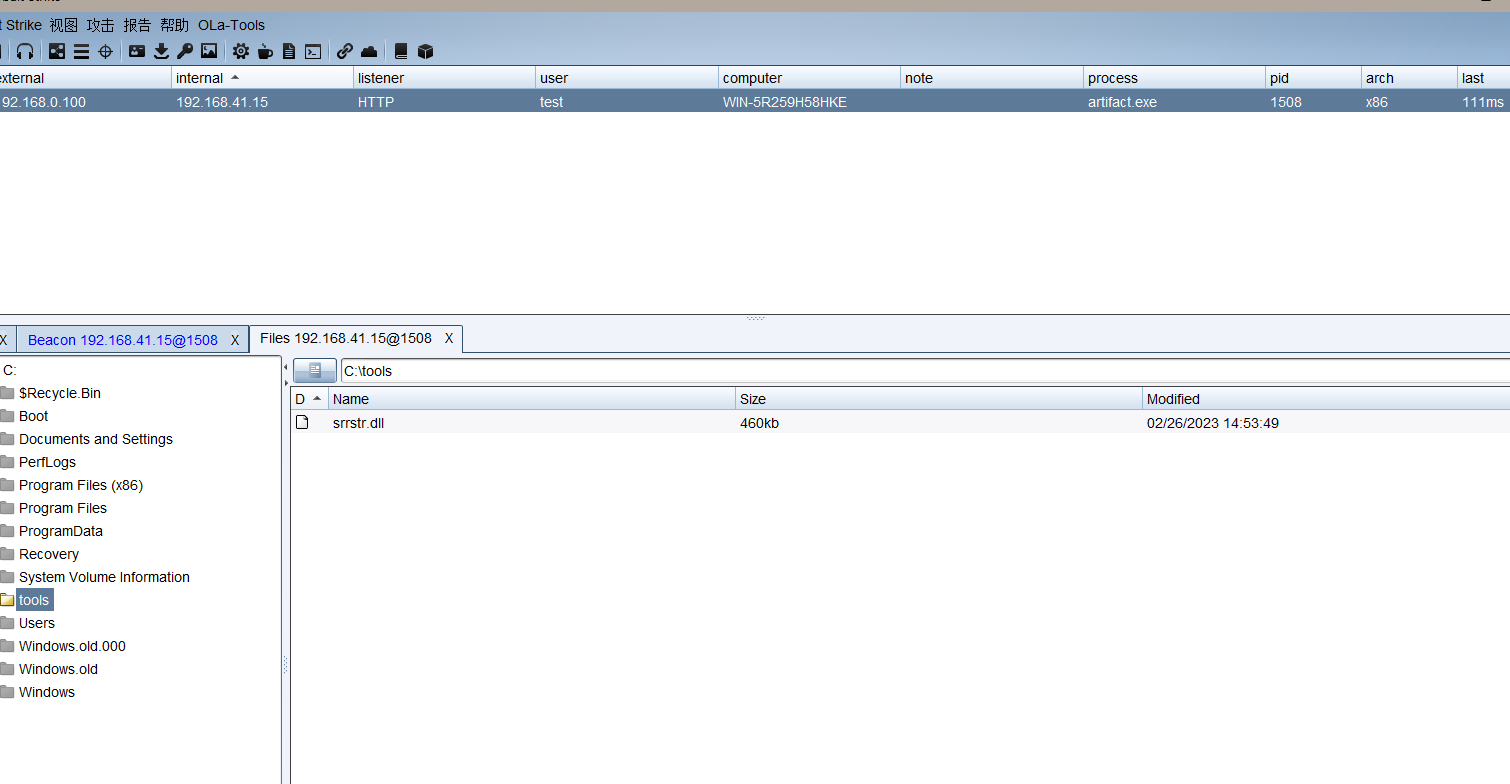Switch to pivot graph view icon

tap(57, 51)
